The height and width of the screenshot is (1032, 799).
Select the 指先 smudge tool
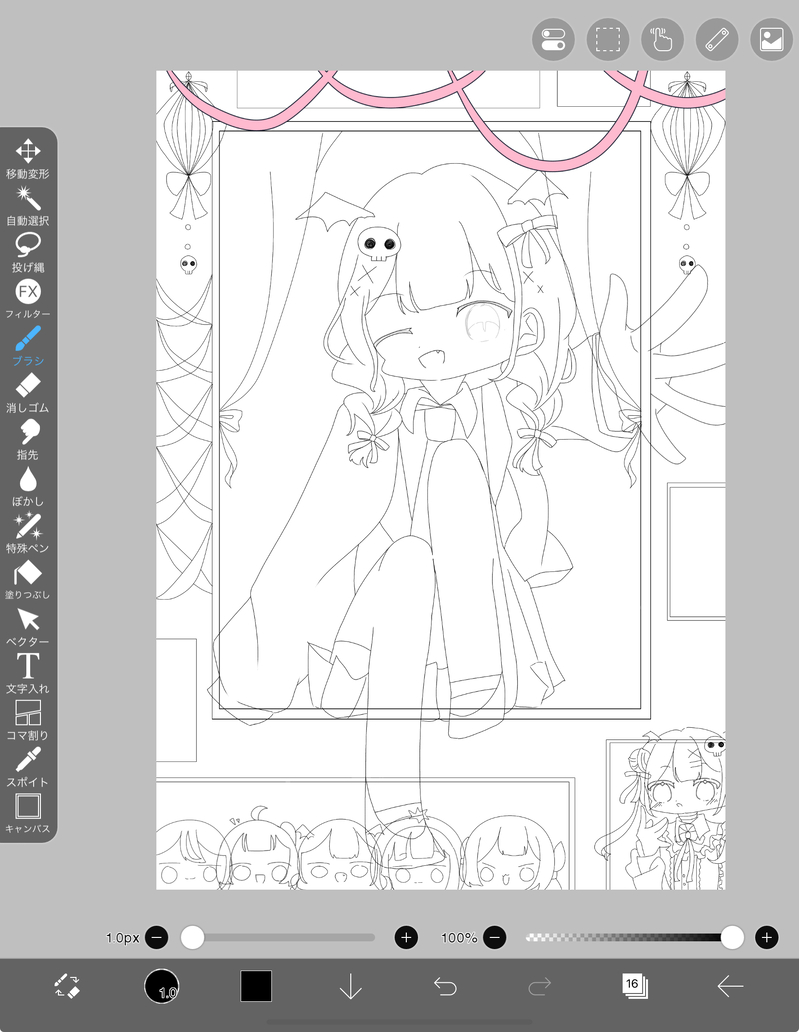coord(28,440)
